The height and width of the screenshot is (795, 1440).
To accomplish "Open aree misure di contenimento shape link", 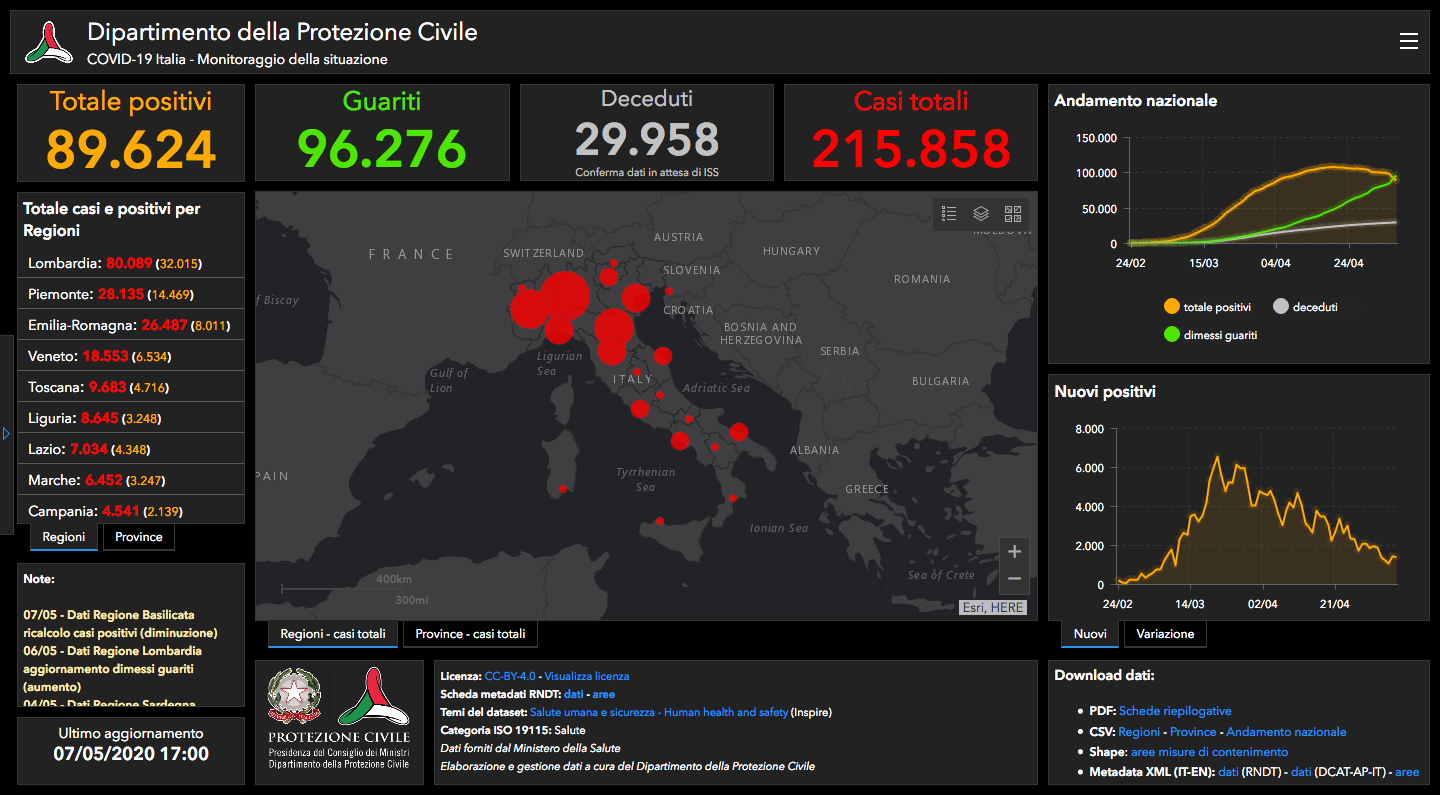I will tap(1209, 752).
